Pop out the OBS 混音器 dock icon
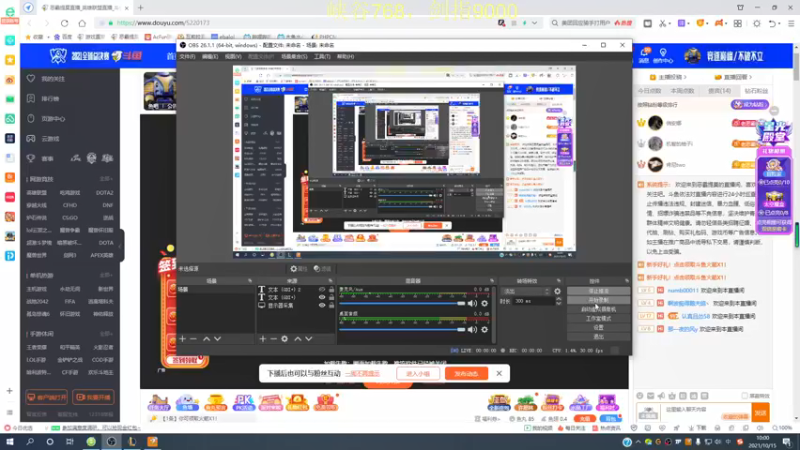800x450 pixels. (x=492, y=281)
